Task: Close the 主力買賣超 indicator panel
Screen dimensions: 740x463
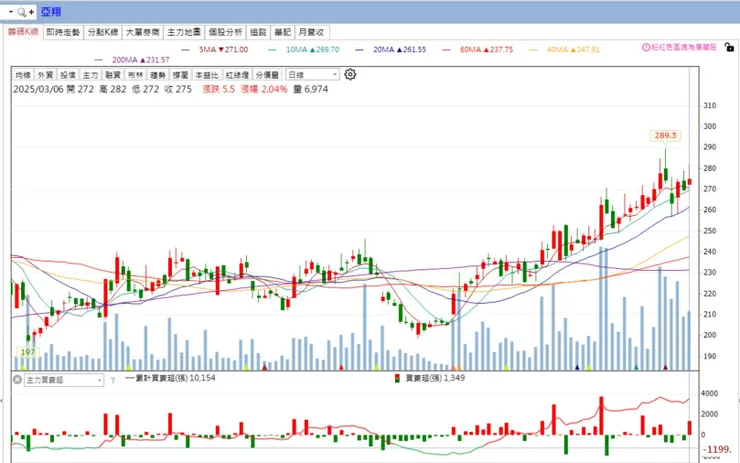Action: coord(17,379)
